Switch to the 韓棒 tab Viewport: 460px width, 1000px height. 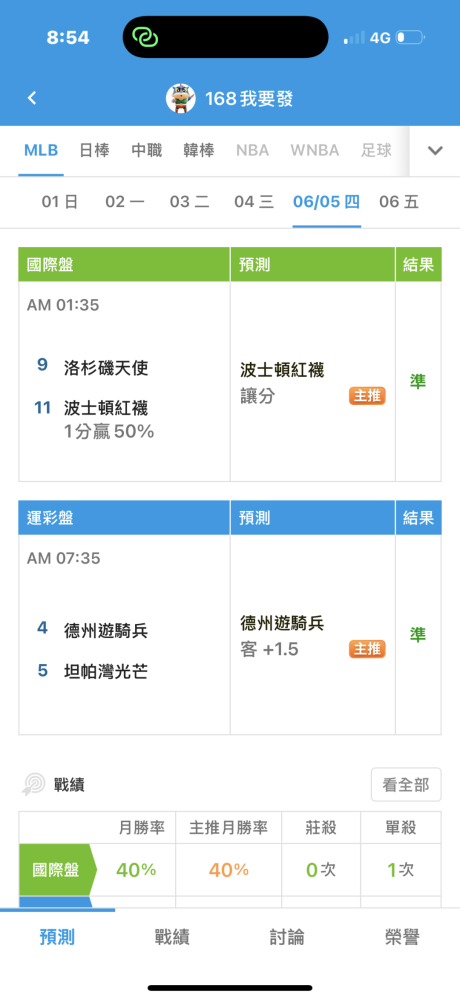tap(199, 151)
